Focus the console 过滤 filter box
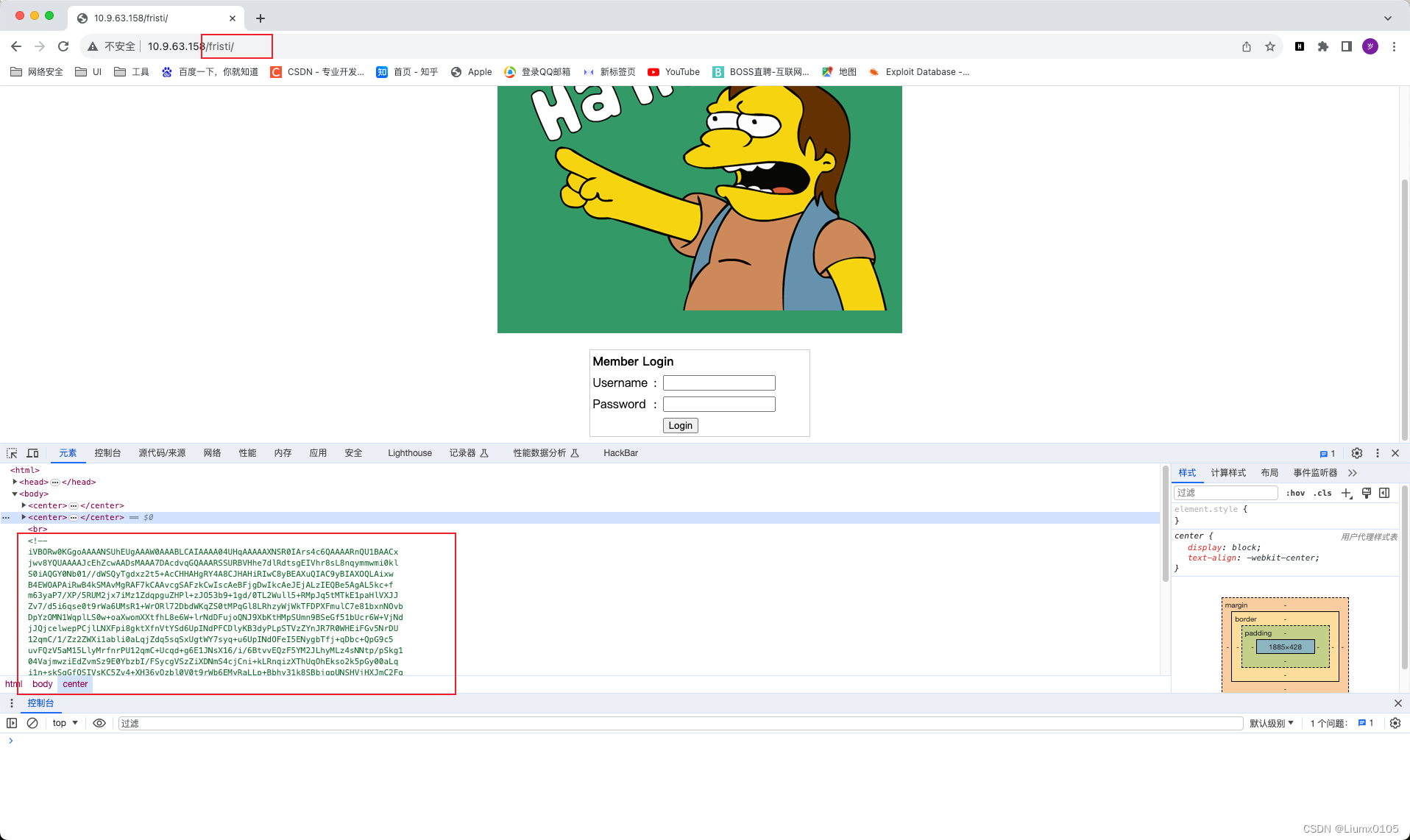 (x=681, y=723)
